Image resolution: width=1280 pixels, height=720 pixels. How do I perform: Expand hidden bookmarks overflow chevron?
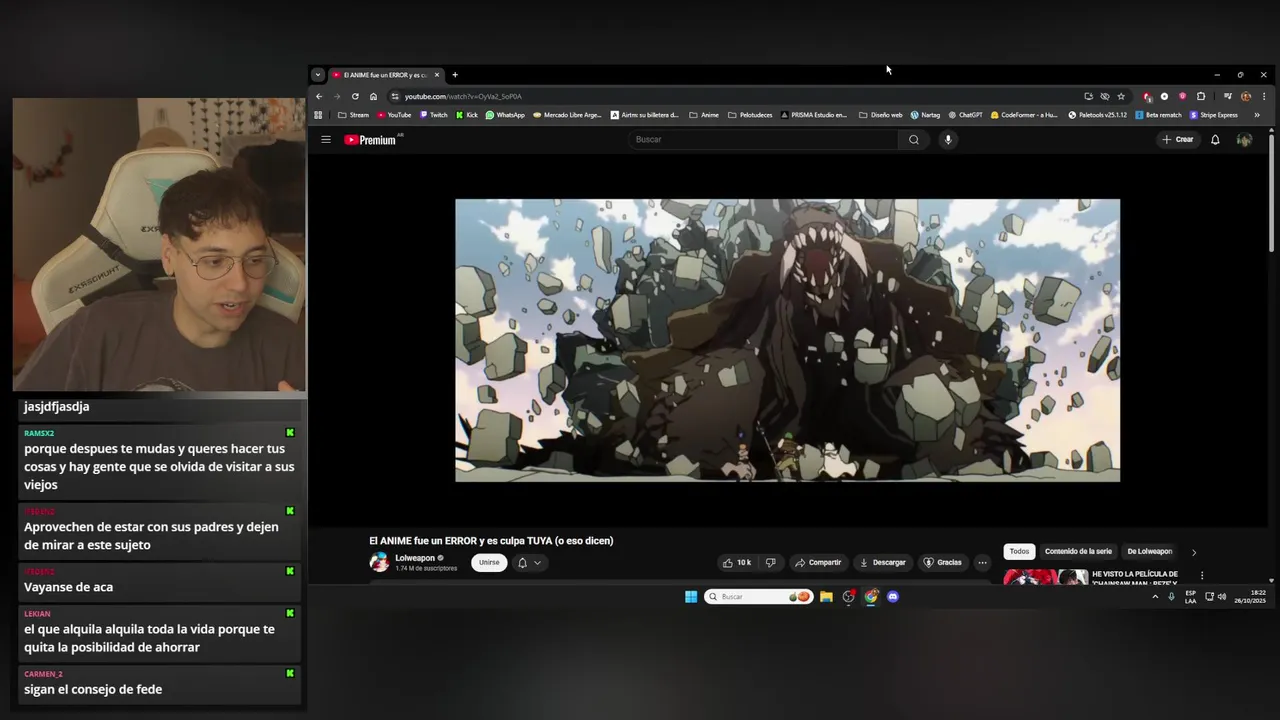(x=1257, y=115)
